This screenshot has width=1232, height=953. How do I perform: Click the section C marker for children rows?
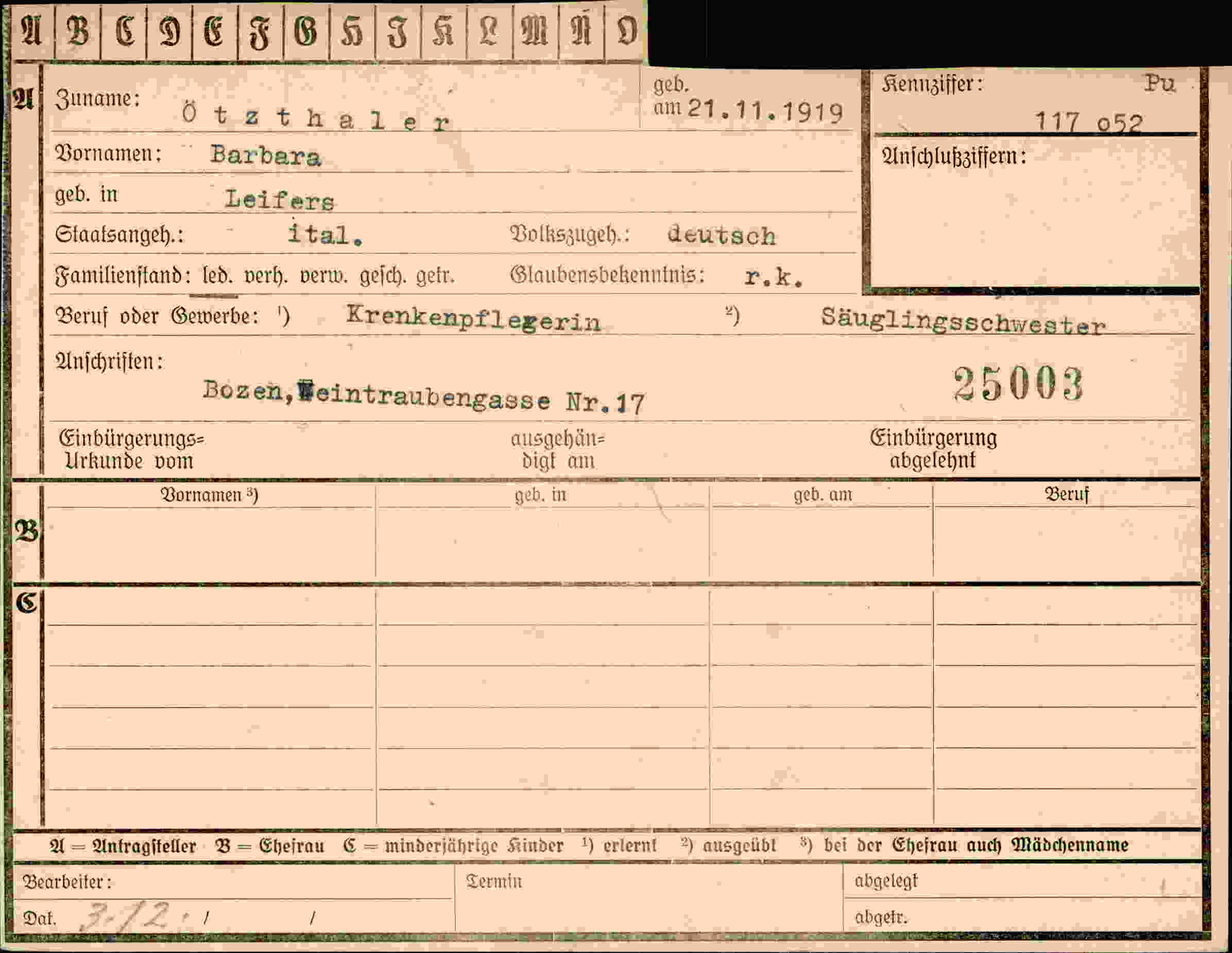26,603
